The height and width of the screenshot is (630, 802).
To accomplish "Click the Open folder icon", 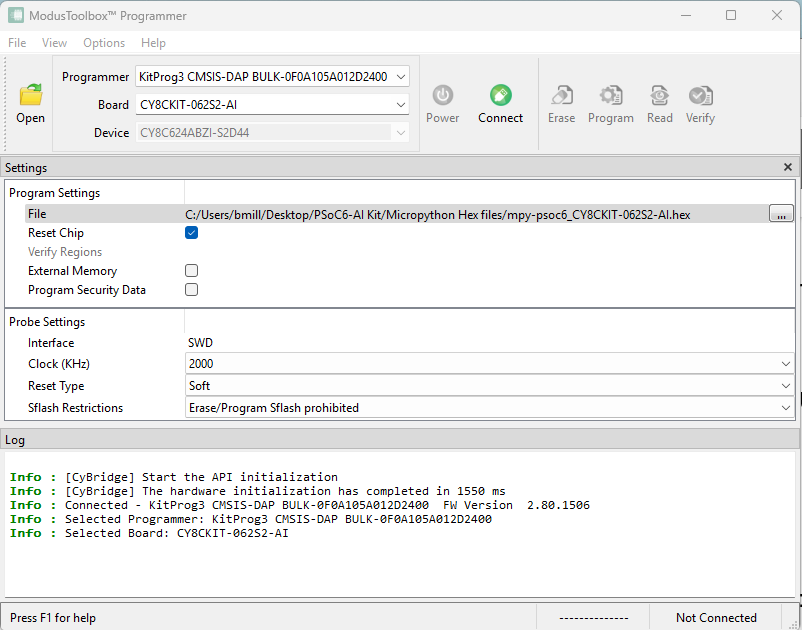I will tap(31, 95).
